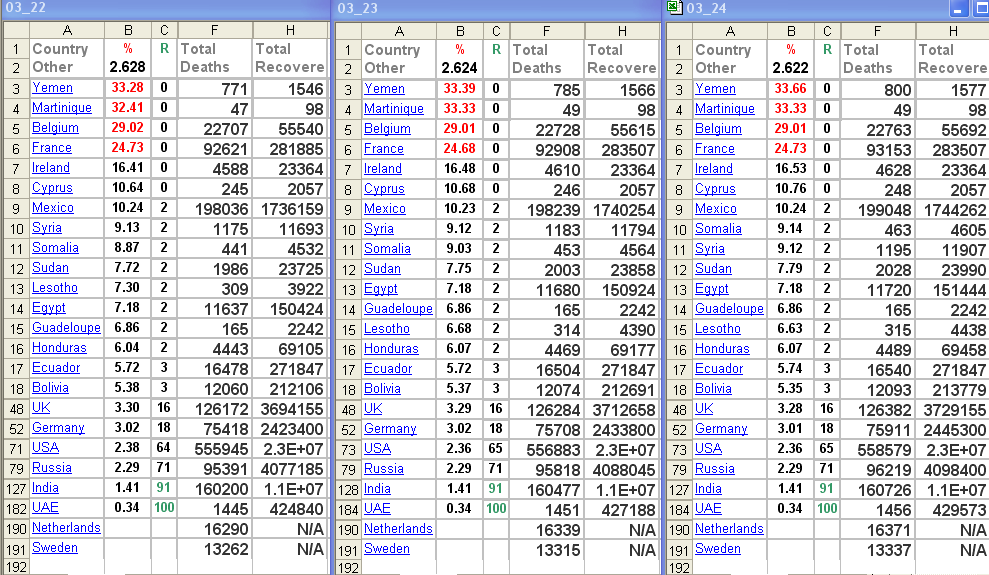Open the Somalia link in the 03_24 window
Image resolution: width=989 pixels, height=575 pixels.
click(718, 228)
